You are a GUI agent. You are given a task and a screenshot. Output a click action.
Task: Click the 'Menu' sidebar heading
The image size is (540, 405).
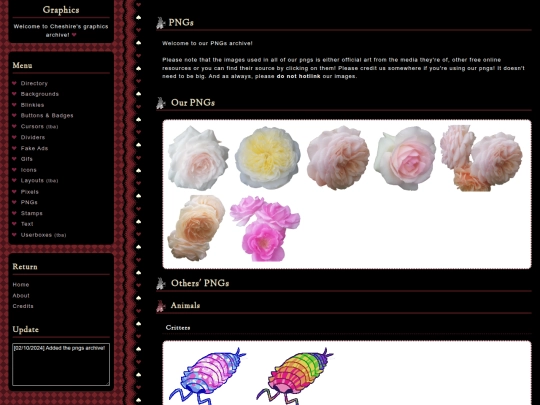pyautogui.click(x=22, y=65)
